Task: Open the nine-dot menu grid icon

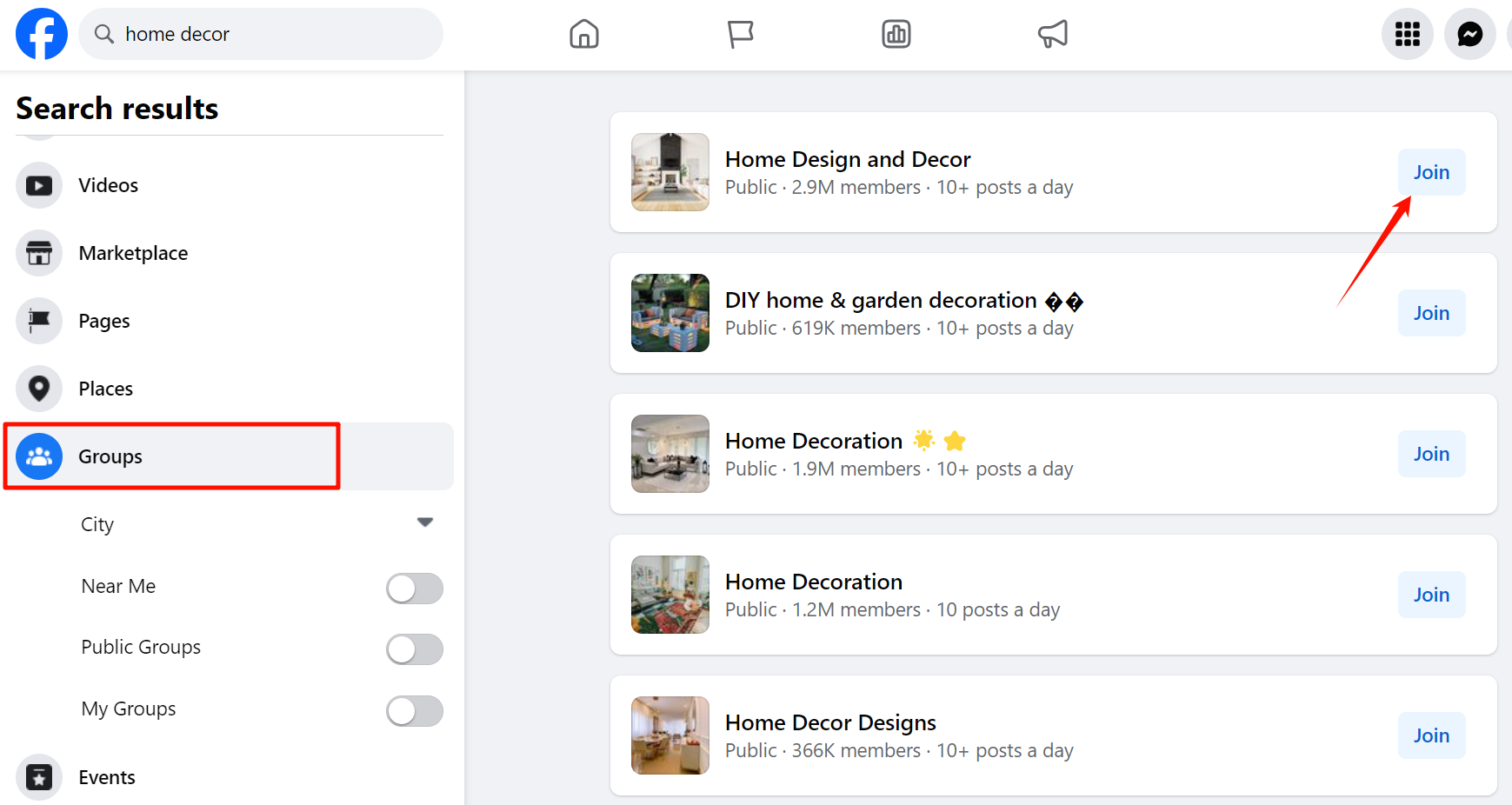Action: [1407, 34]
